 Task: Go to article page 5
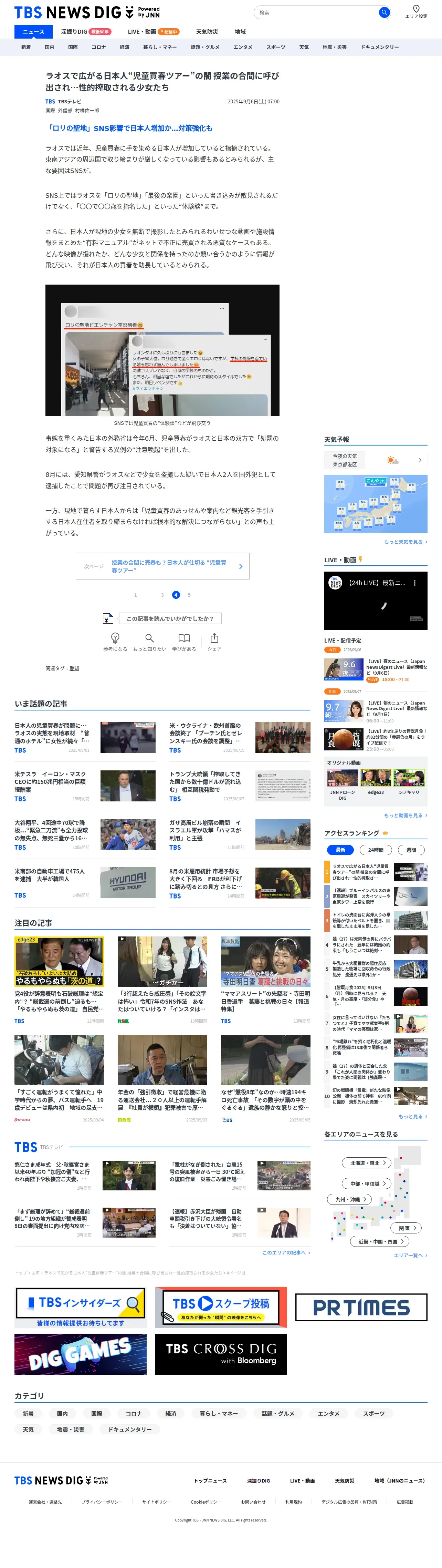pos(189,595)
